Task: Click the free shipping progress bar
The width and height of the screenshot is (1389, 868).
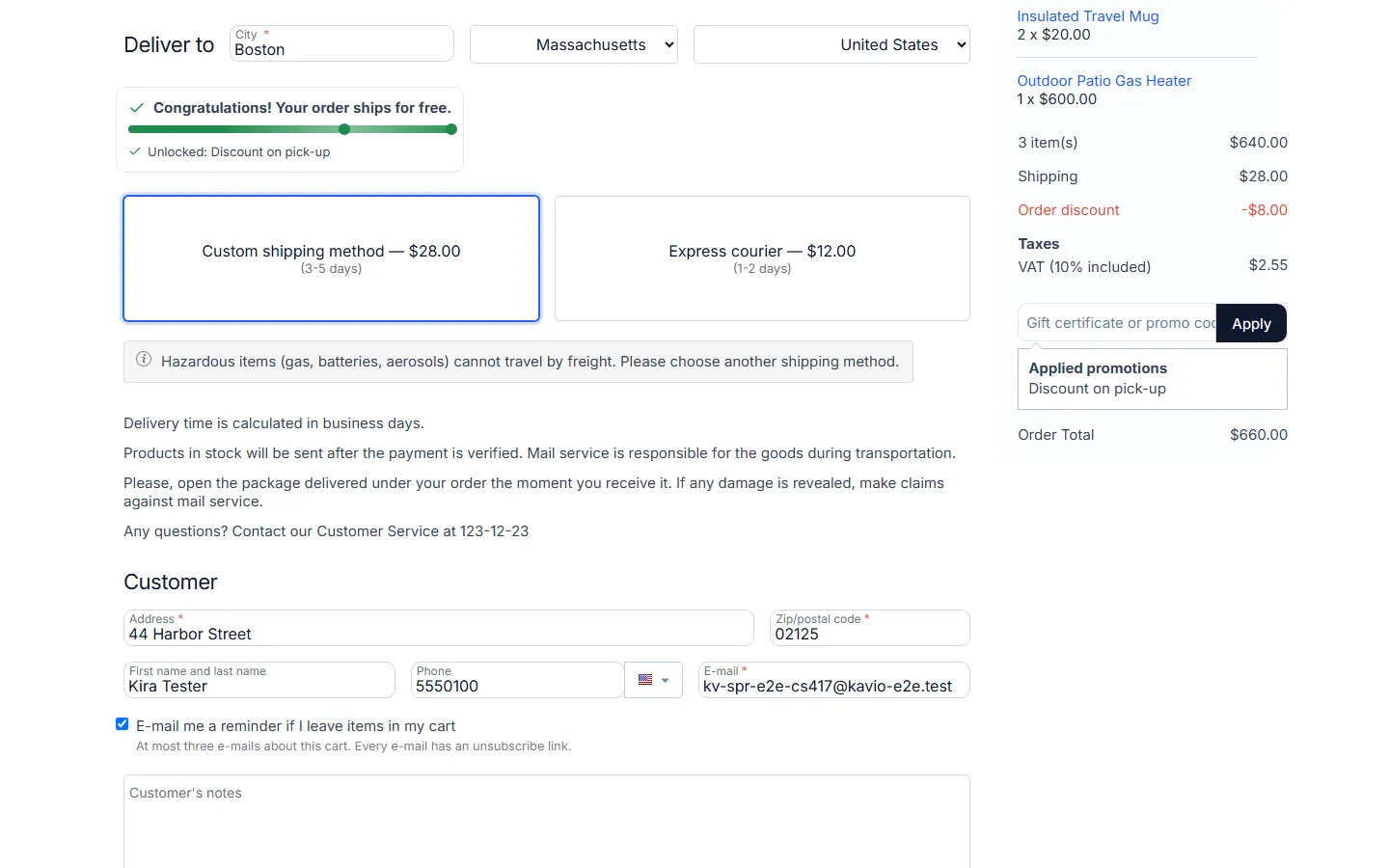Action: tap(292, 129)
